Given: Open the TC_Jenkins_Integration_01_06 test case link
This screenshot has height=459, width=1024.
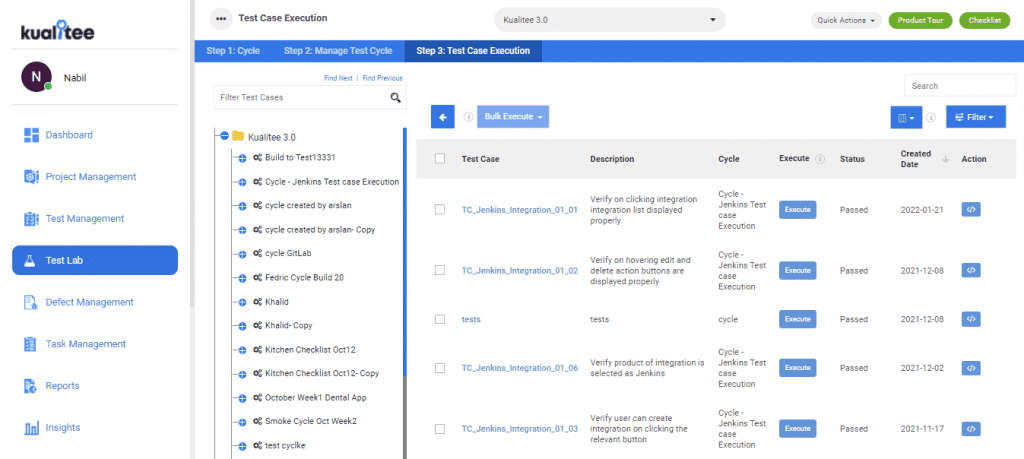Looking at the screenshot, I should (520, 368).
